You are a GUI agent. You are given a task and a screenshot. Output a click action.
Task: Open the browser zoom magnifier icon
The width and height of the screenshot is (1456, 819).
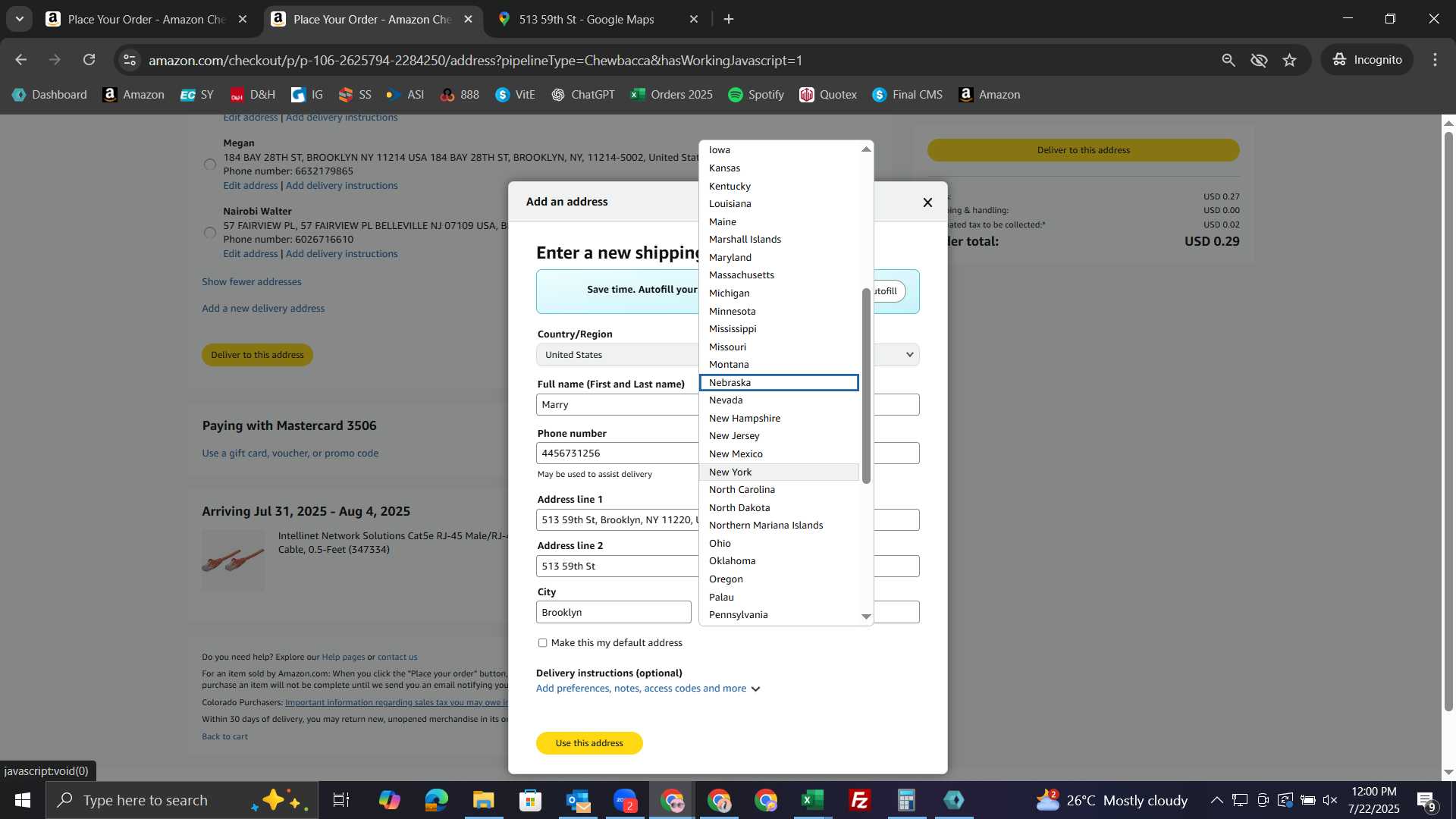[1228, 60]
